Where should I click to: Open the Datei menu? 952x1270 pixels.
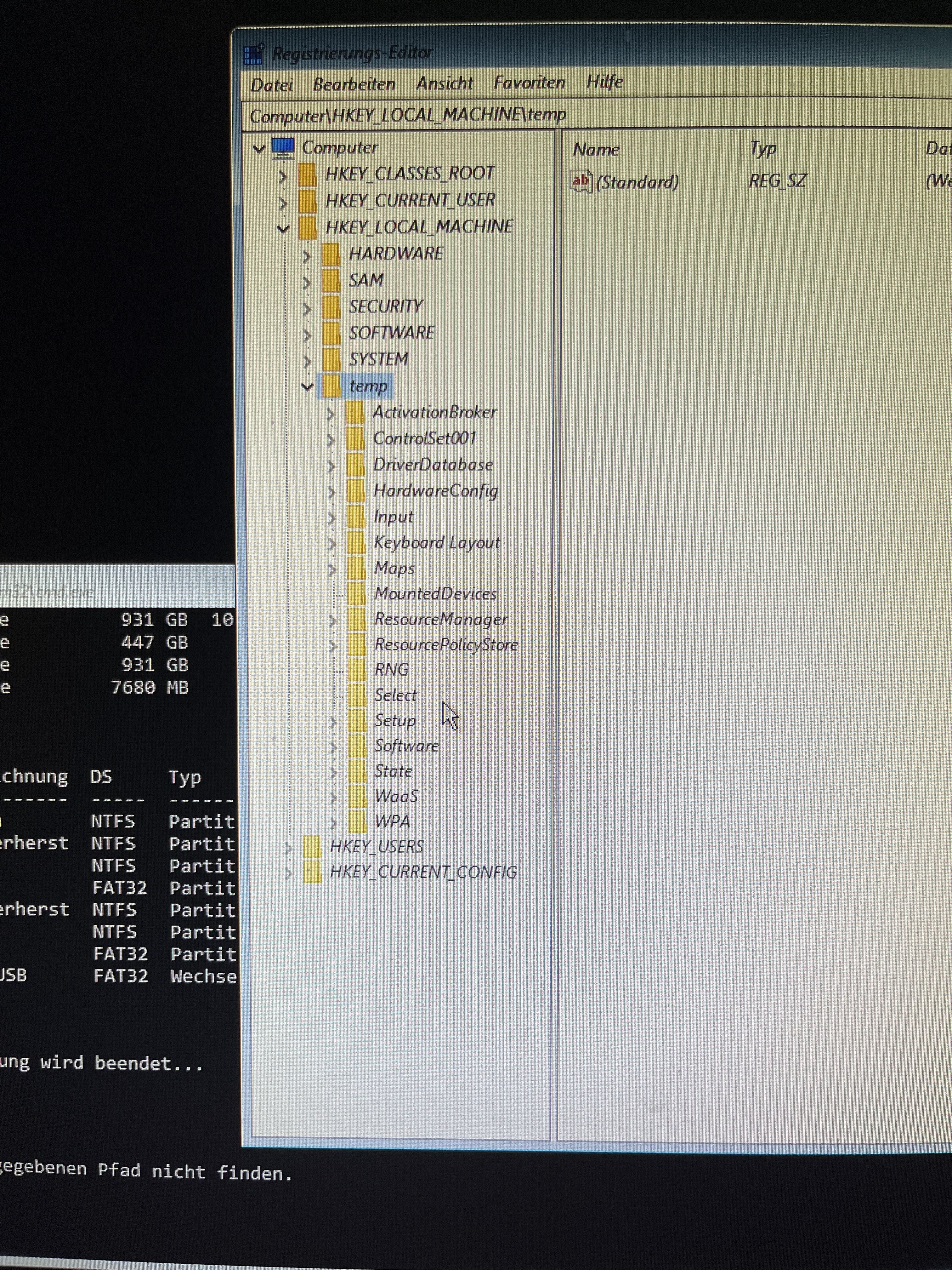(271, 85)
